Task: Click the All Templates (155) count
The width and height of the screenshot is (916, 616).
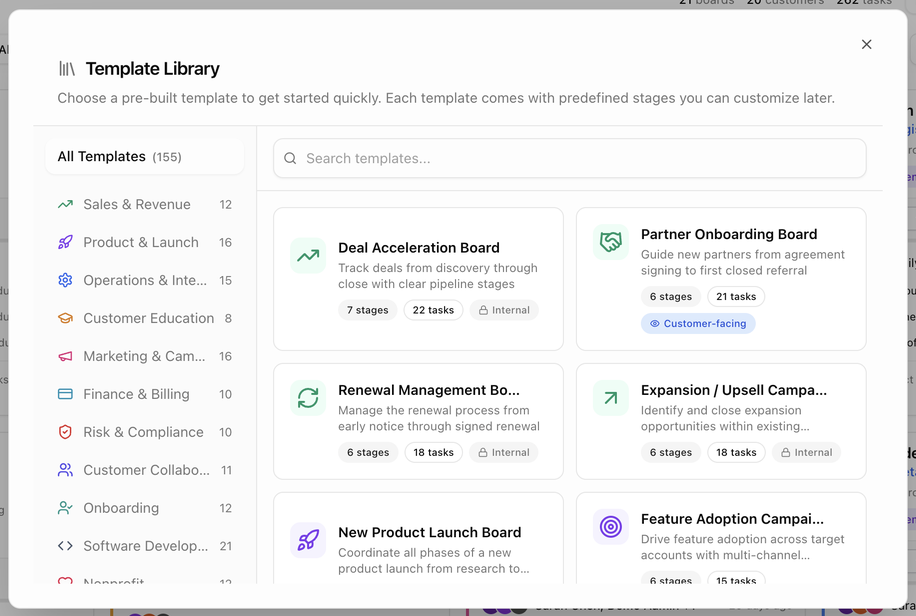Action: pos(167,157)
